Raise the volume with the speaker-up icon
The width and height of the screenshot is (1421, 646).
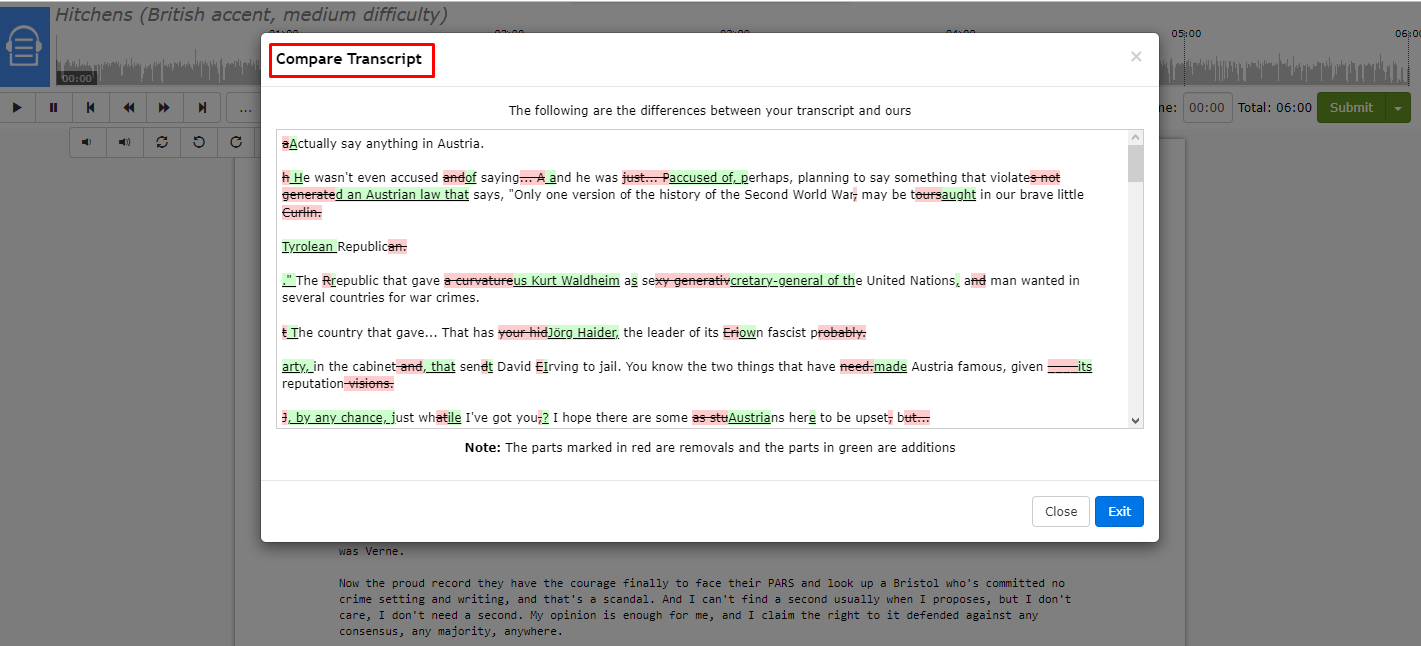point(125,142)
